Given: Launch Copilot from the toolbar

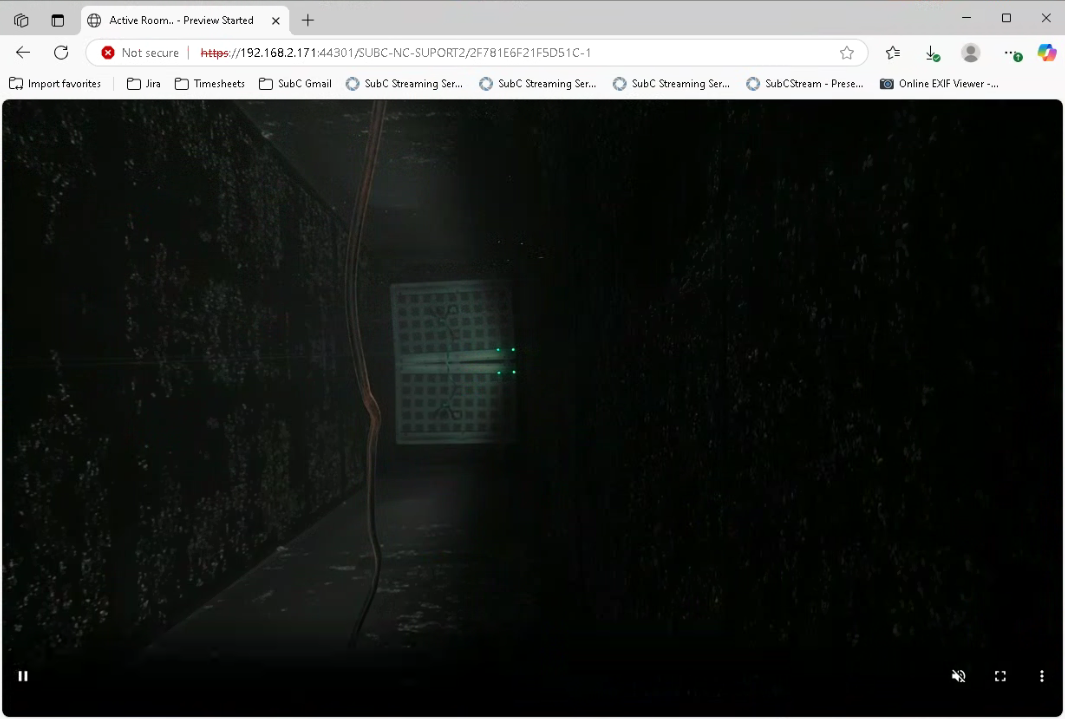Looking at the screenshot, I should 1046,53.
